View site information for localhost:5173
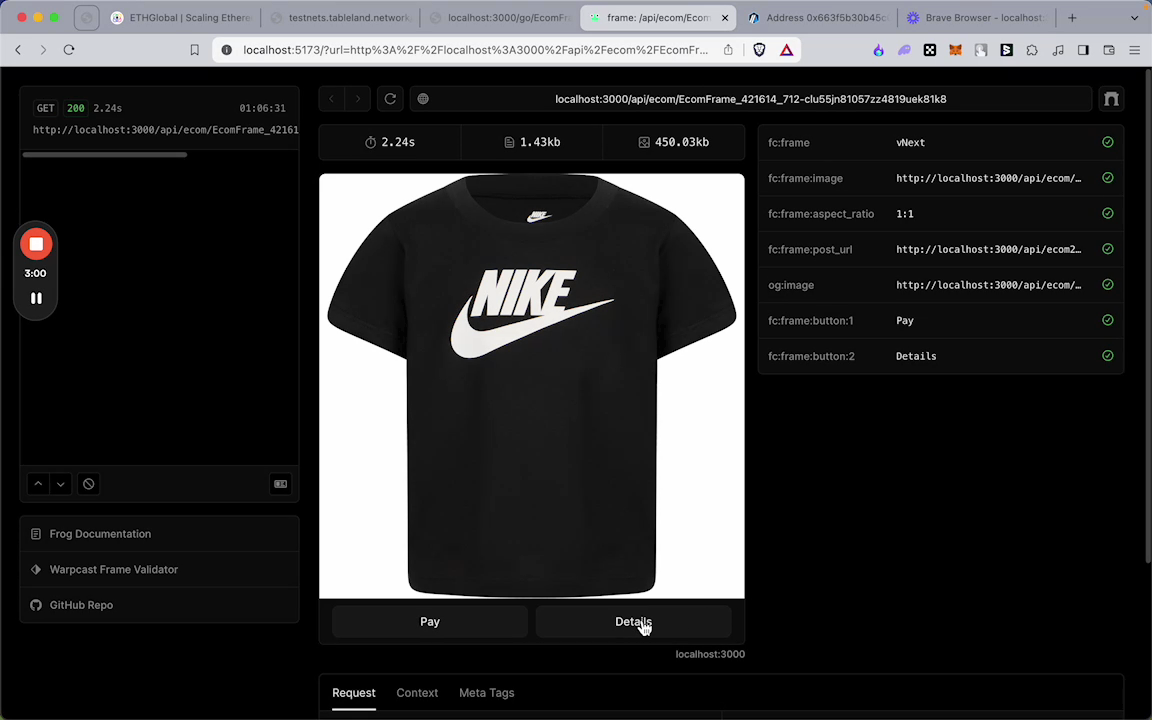The height and width of the screenshot is (720, 1152). point(227,50)
